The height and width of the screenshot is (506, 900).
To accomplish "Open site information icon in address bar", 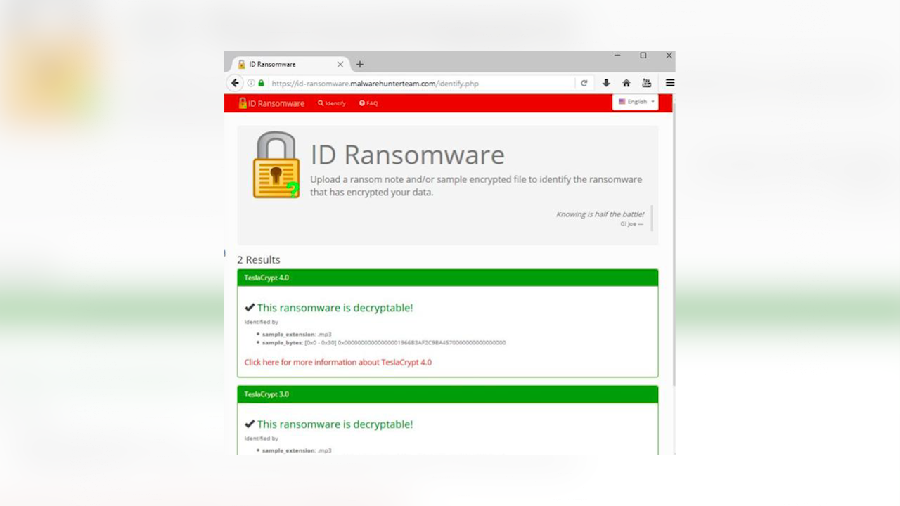I will click(251, 83).
